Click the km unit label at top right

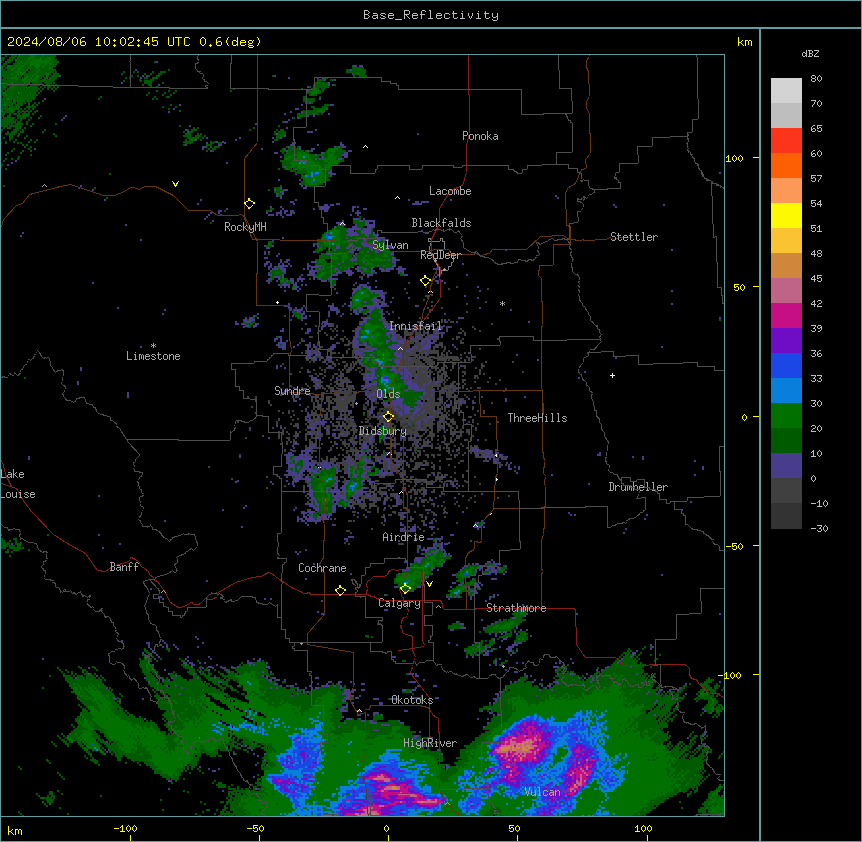click(x=745, y=42)
